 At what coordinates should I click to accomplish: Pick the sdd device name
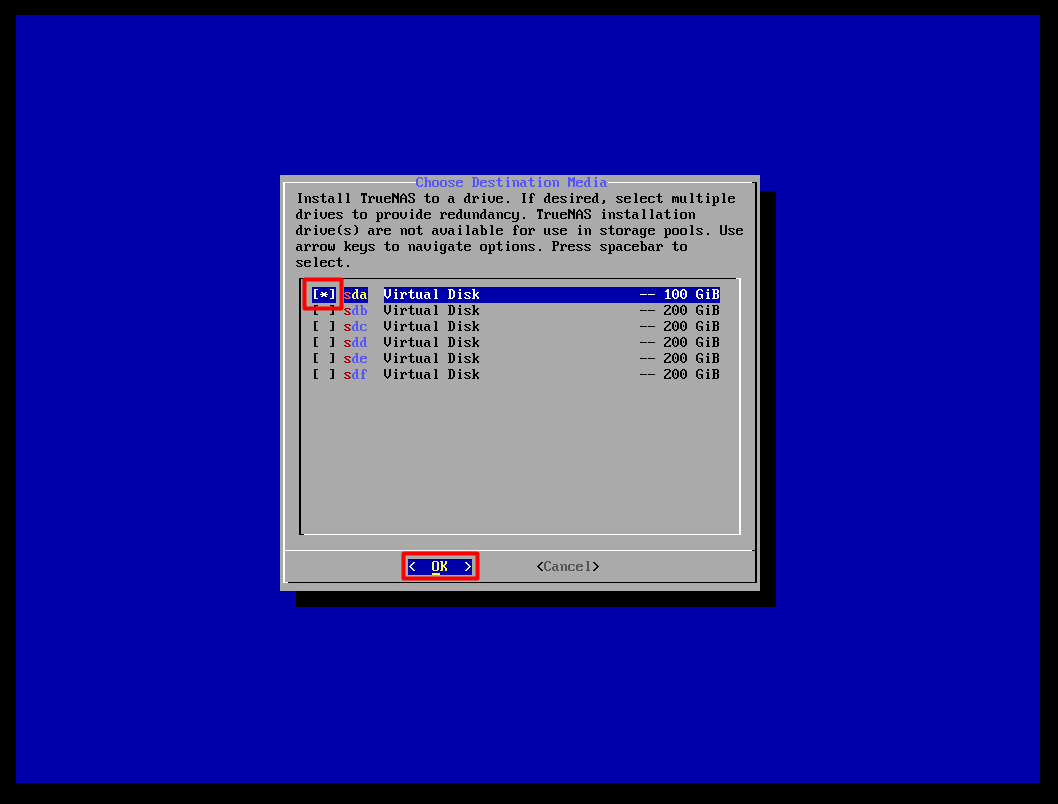click(x=355, y=342)
